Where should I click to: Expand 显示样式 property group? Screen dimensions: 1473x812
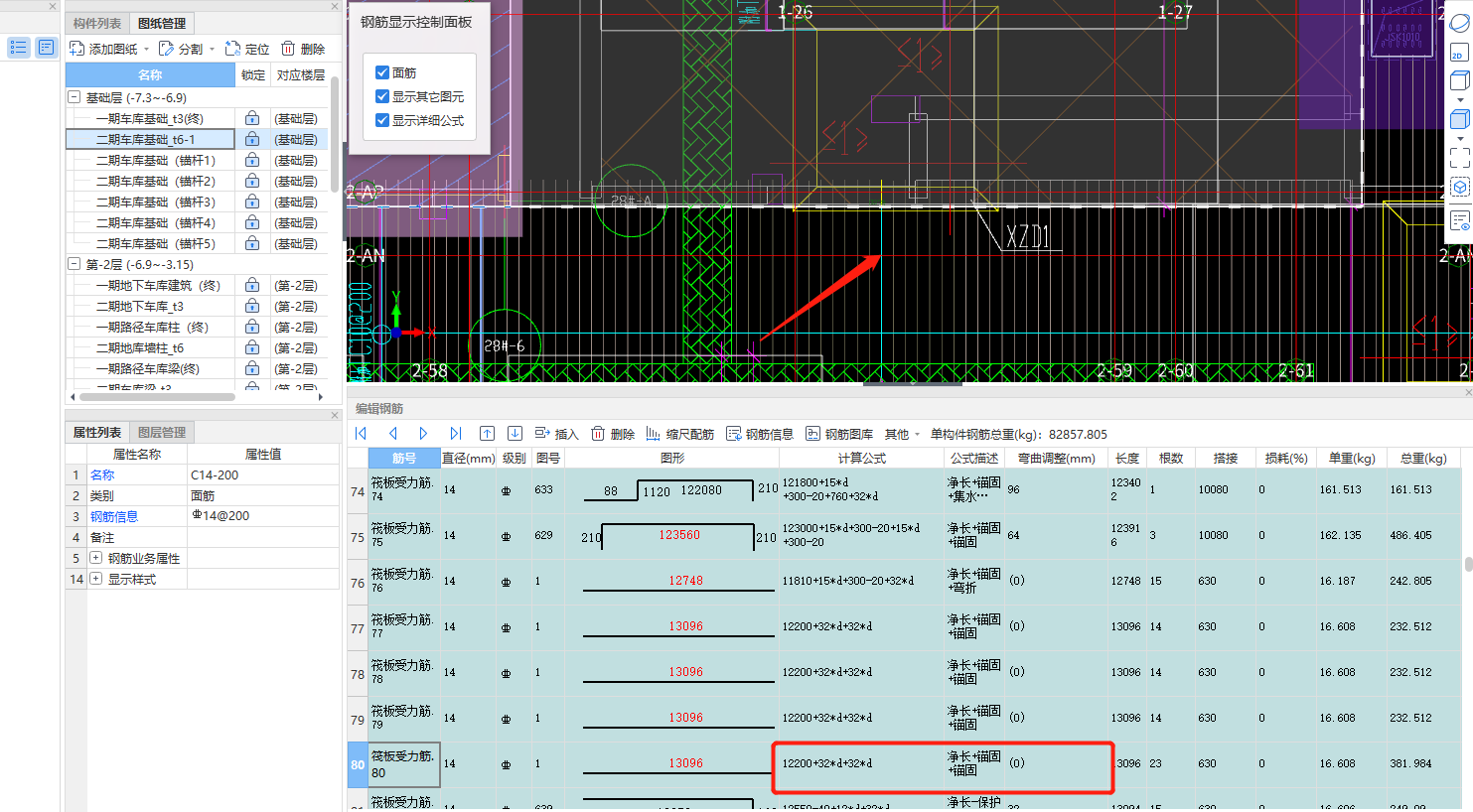[96, 579]
